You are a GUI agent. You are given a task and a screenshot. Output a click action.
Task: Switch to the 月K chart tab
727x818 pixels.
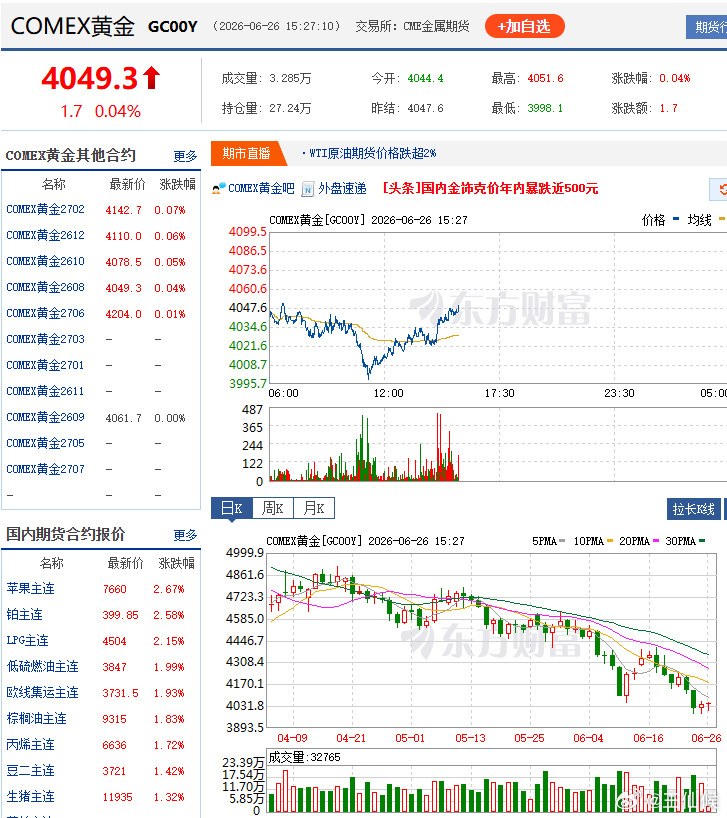(x=314, y=508)
